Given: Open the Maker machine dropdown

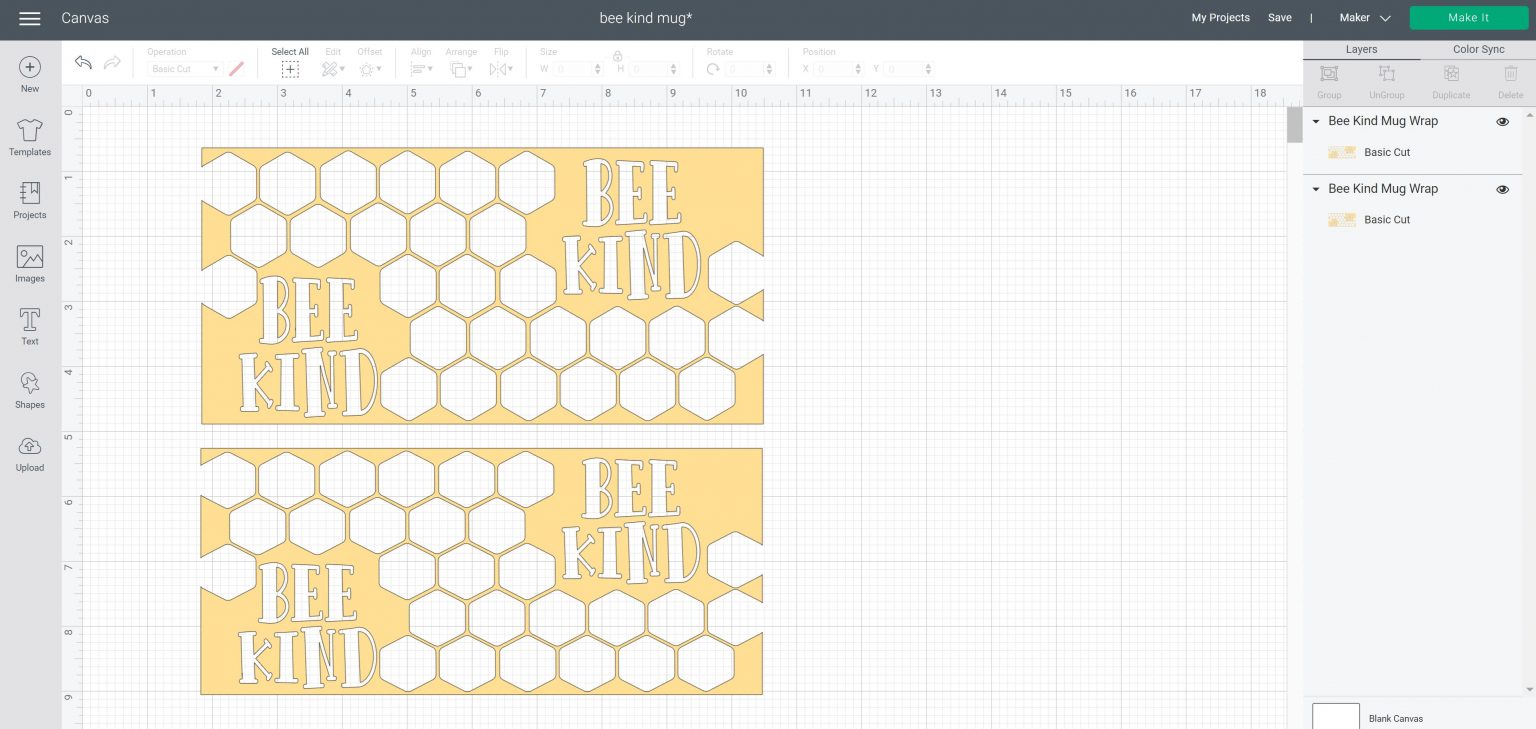Looking at the screenshot, I should coord(1365,18).
